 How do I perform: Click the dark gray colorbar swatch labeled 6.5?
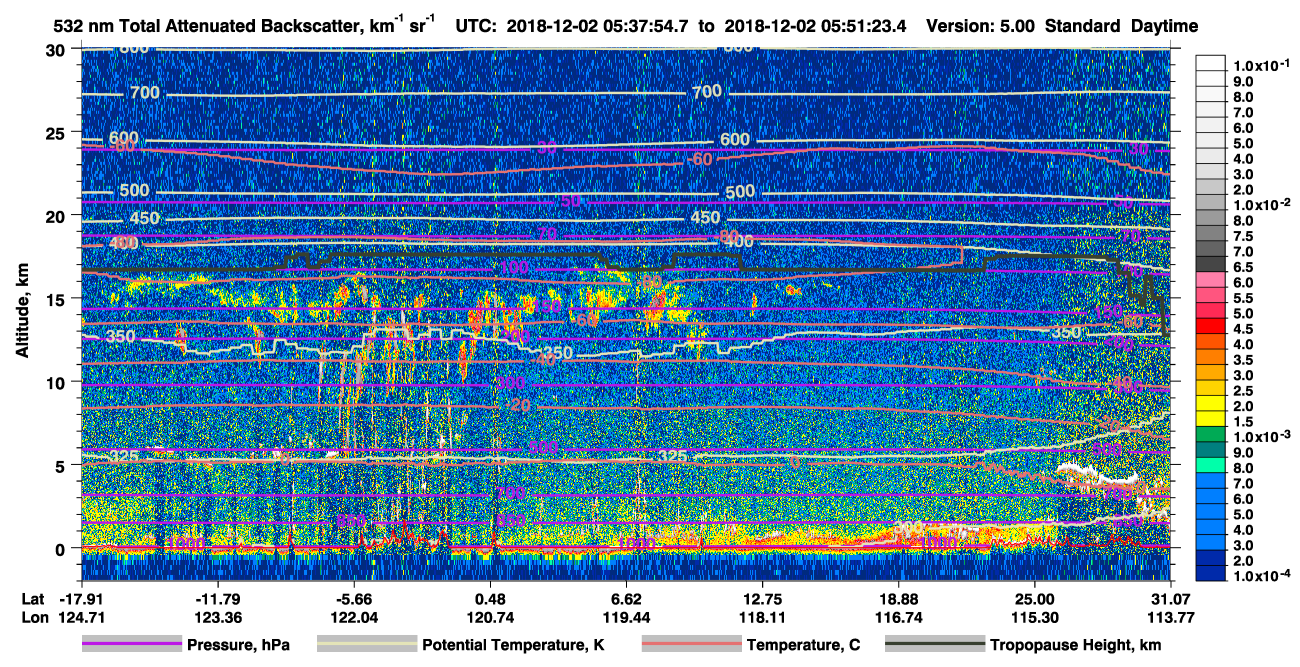pyautogui.click(x=1211, y=265)
